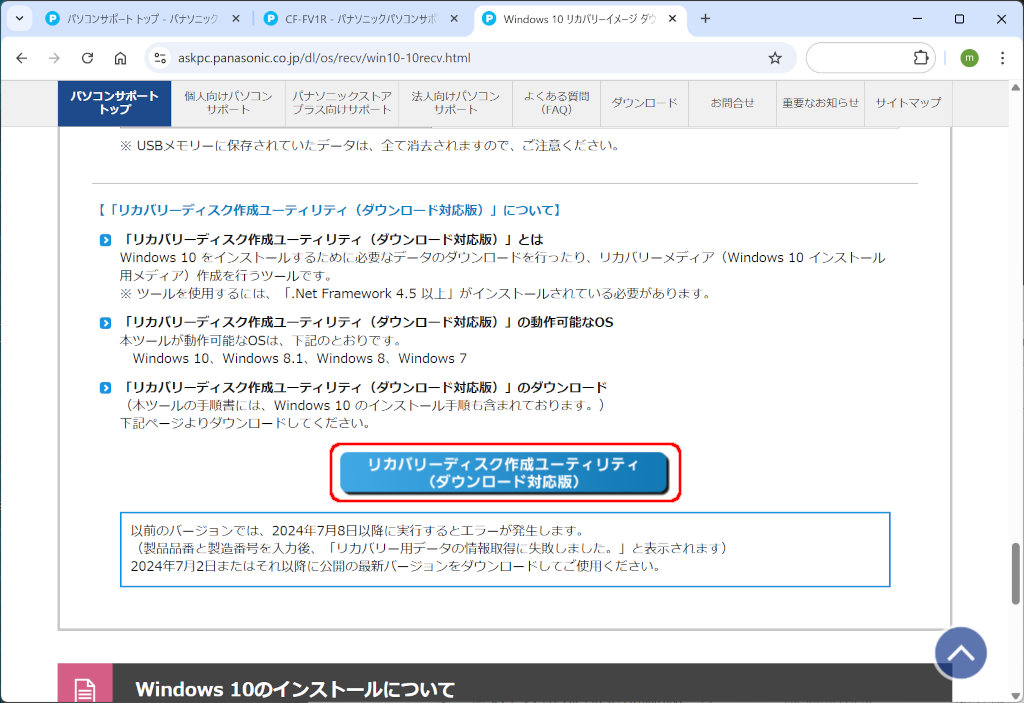The width and height of the screenshot is (1024, 703).
Task: Click the text 本ツールが動作可能なOSは、下記のとおりです。
Action: [261, 341]
